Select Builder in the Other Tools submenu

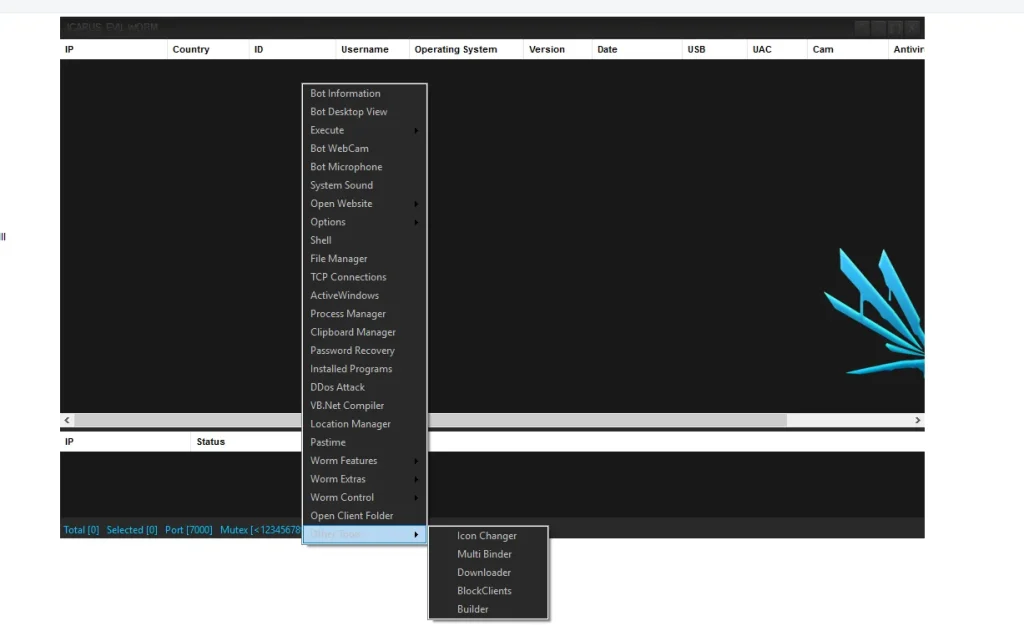pos(472,609)
